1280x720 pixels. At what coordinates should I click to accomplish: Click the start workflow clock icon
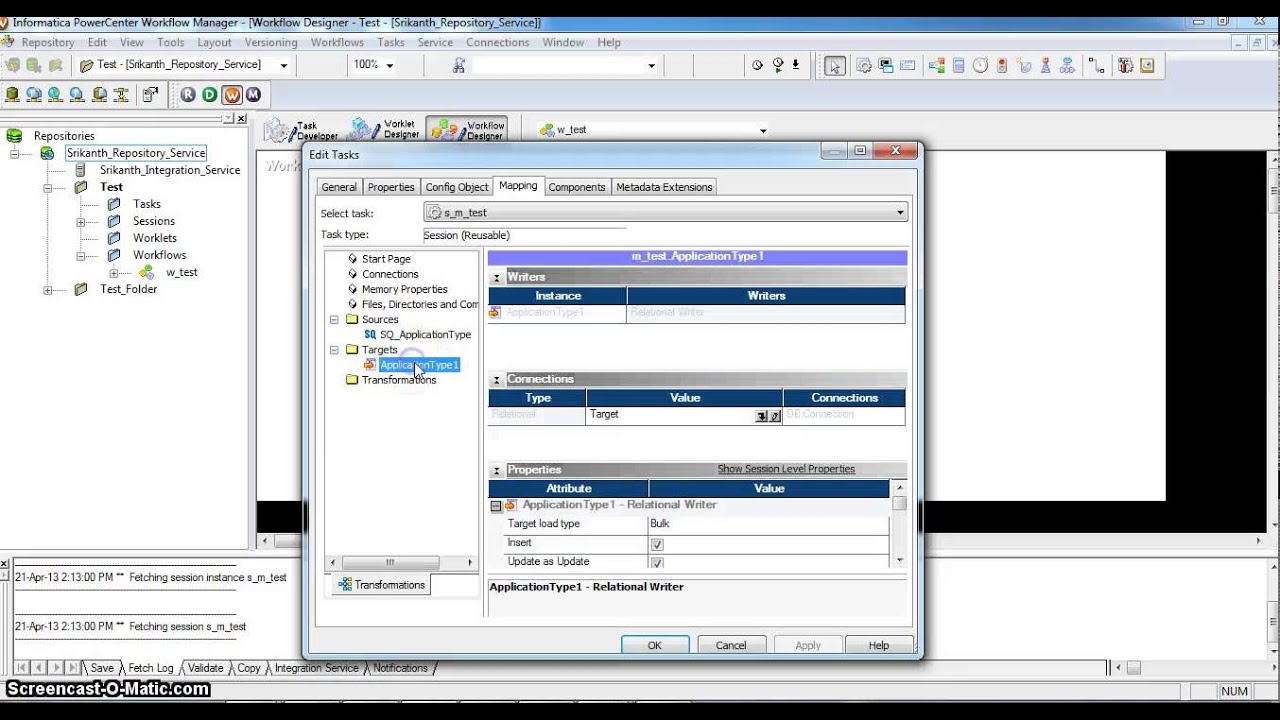778,65
